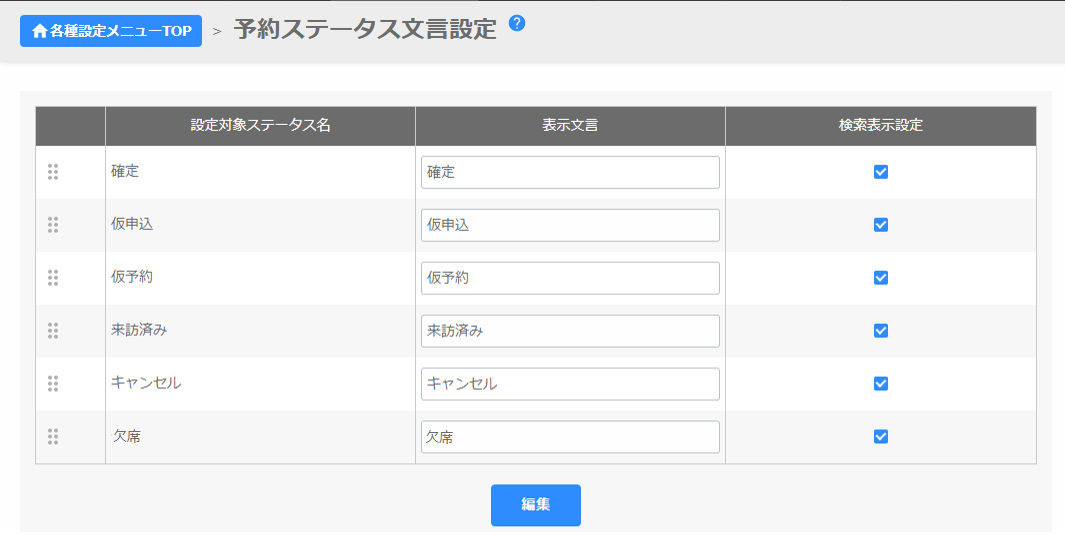Click drag handle icon for 仮予約 row
The image size is (1065, 536).
click(53, 278)
